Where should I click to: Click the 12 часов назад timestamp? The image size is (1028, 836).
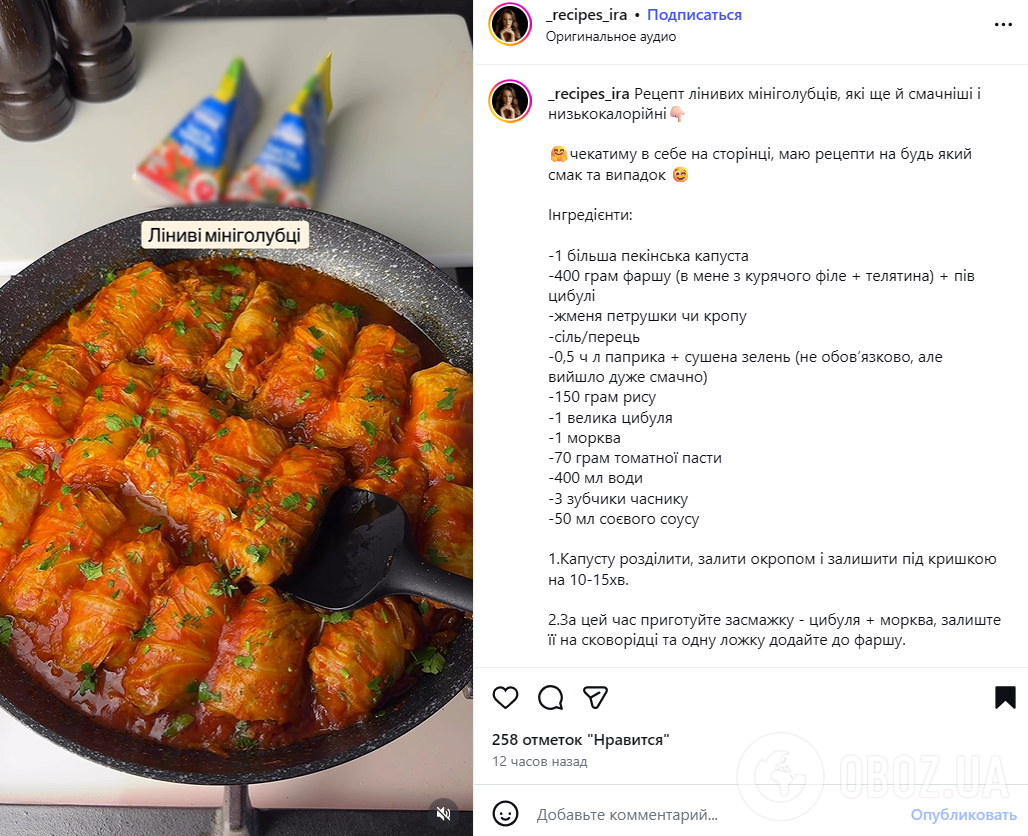pyautogui.click(x=539, y=762)
